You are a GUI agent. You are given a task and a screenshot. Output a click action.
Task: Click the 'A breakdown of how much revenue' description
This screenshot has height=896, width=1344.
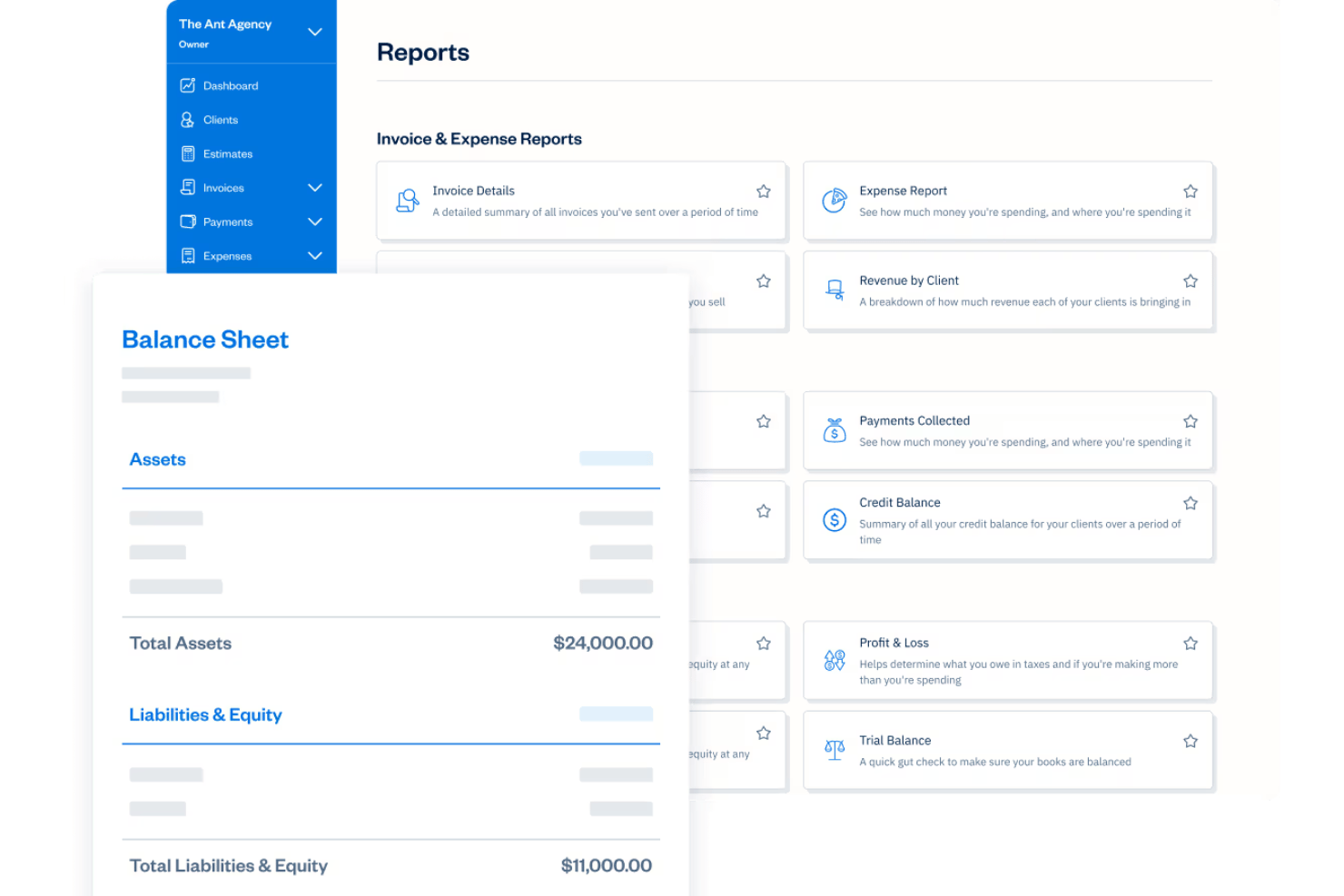coord(1024,302)
